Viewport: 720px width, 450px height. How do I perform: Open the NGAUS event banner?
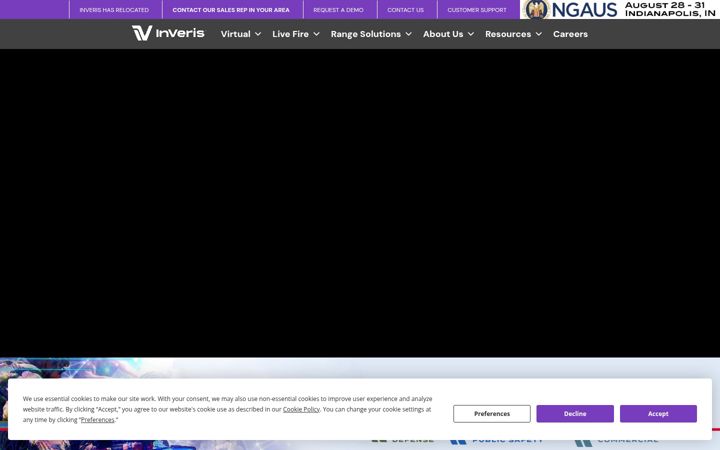pyautogui.click(x=619, y=9)
